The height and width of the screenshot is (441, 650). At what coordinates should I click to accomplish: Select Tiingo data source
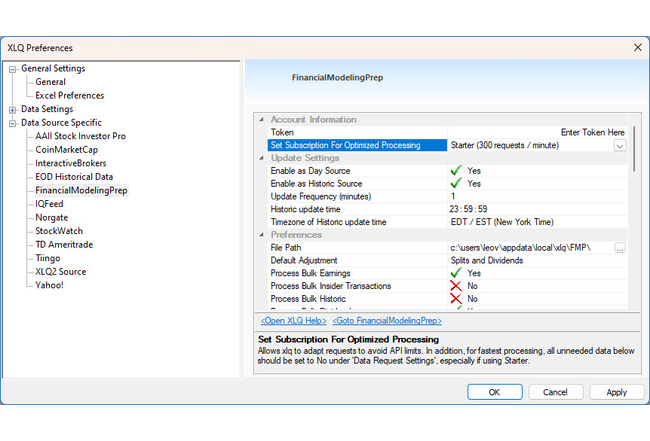(48, 258)
